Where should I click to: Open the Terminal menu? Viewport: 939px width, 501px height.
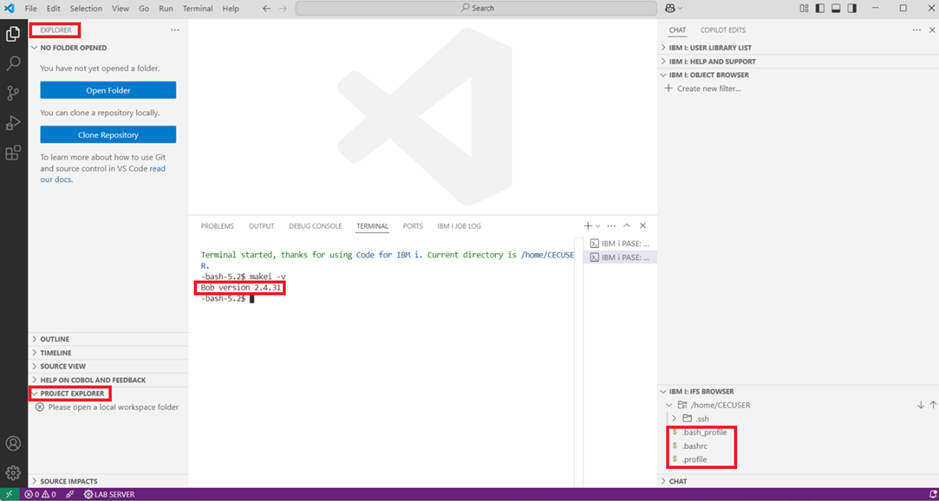point(197,8)
